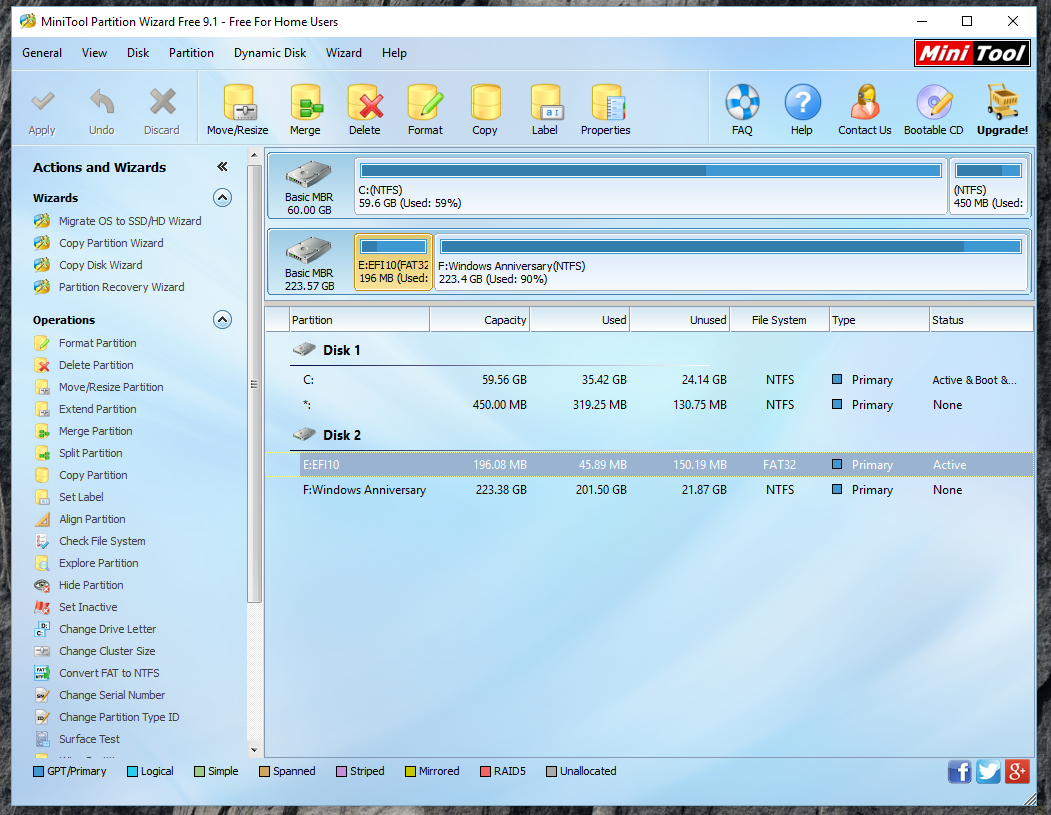Select the E:EFI10 table row
The image size is (1051, 815).
tap(649, 464)
